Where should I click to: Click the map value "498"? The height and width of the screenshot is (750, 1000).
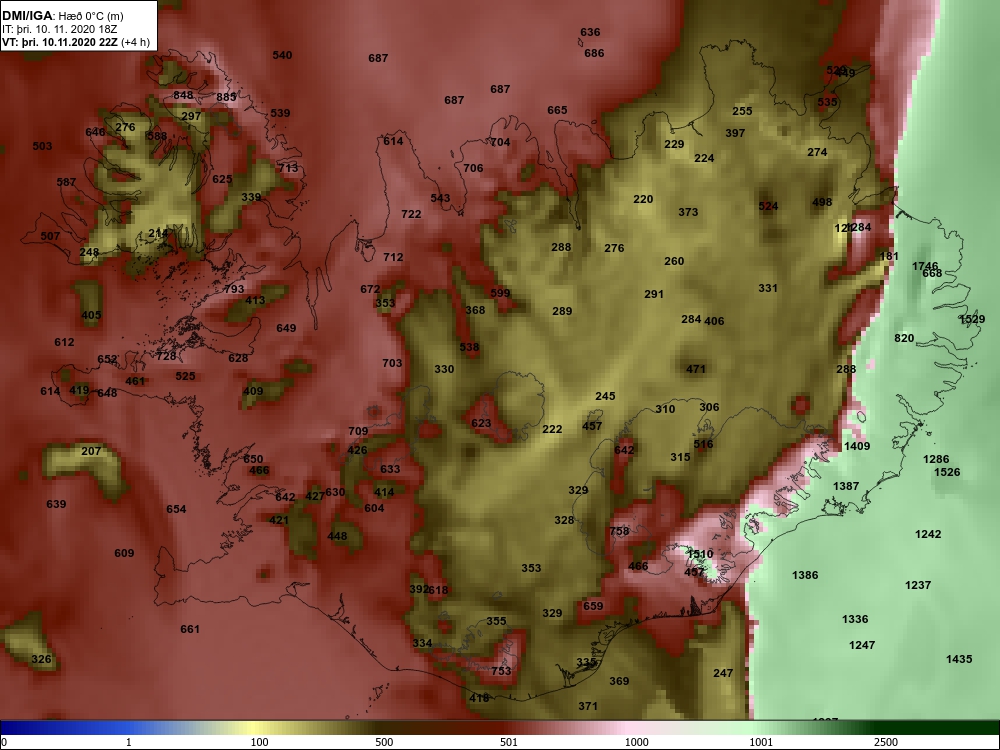tap(821, 202)
